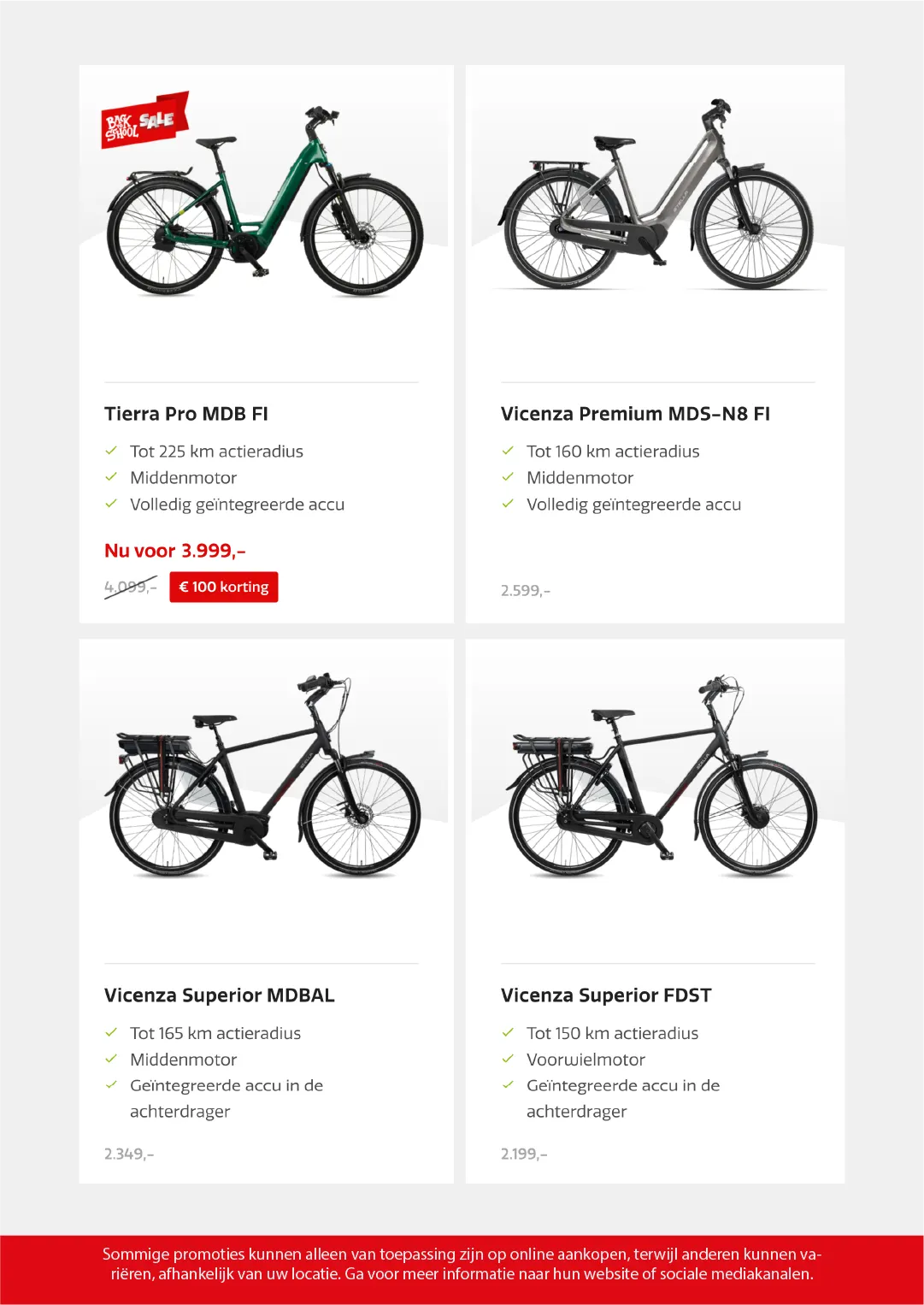Click the 2.599,- price of Vicenza Premium
The height and width of the screenshot is (1305, 924).
click(526, 590)
